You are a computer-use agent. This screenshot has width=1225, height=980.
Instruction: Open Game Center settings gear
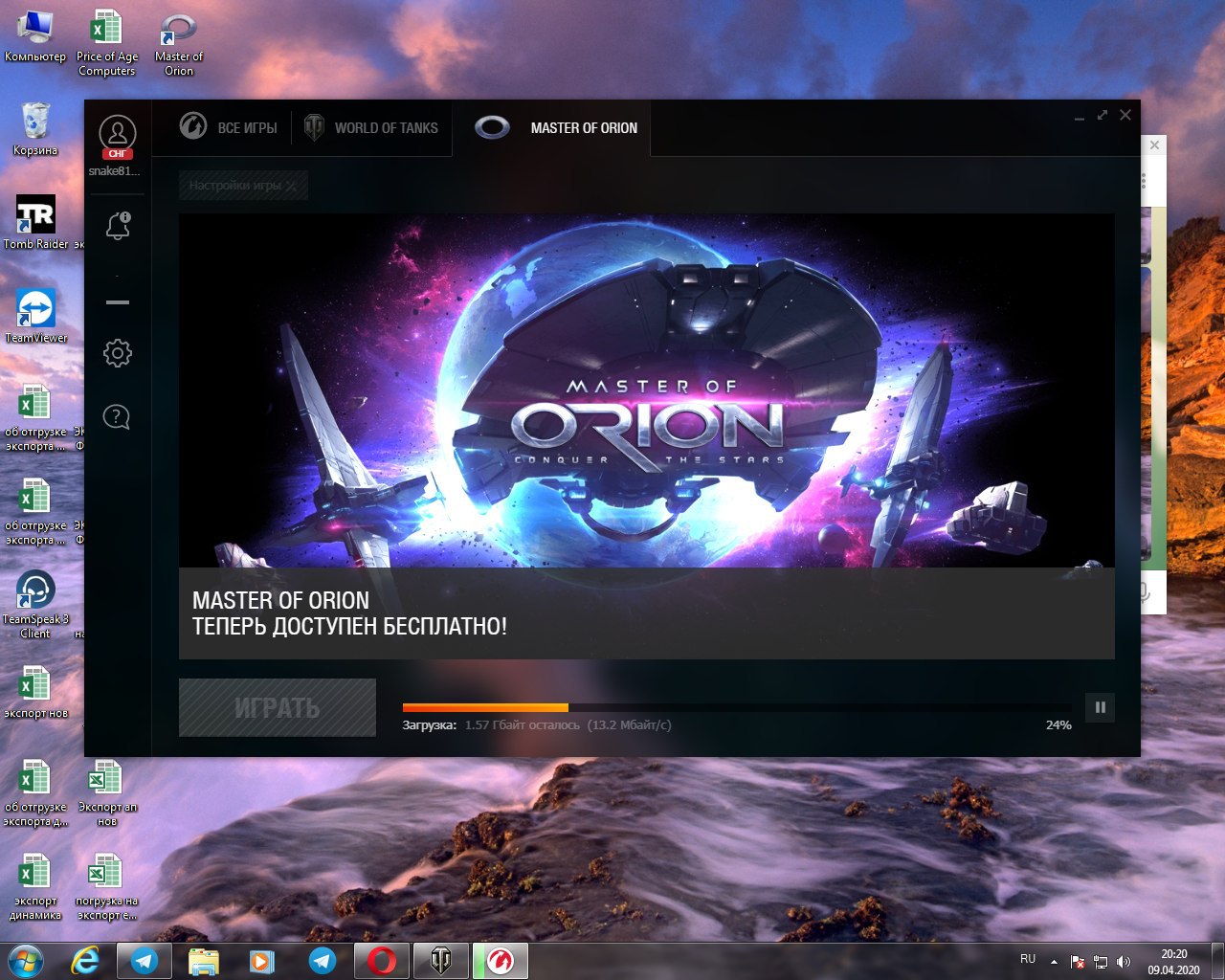(118, 353)
